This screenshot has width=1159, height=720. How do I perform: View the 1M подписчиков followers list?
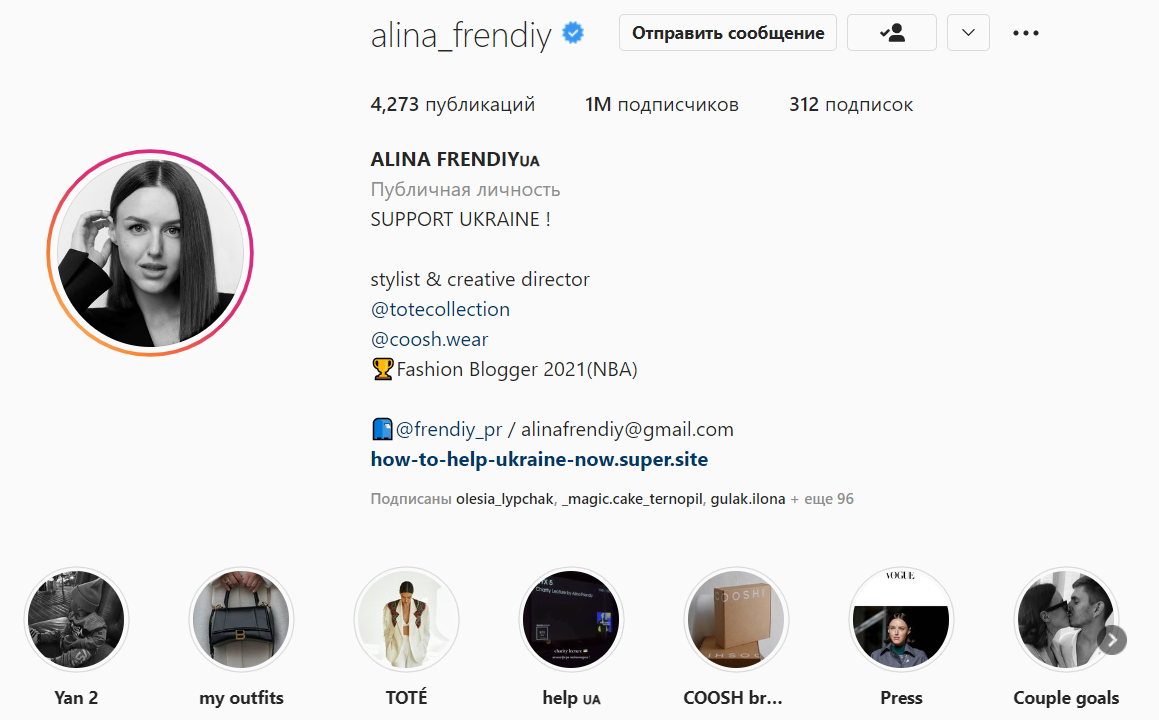[x=662, y=104]
